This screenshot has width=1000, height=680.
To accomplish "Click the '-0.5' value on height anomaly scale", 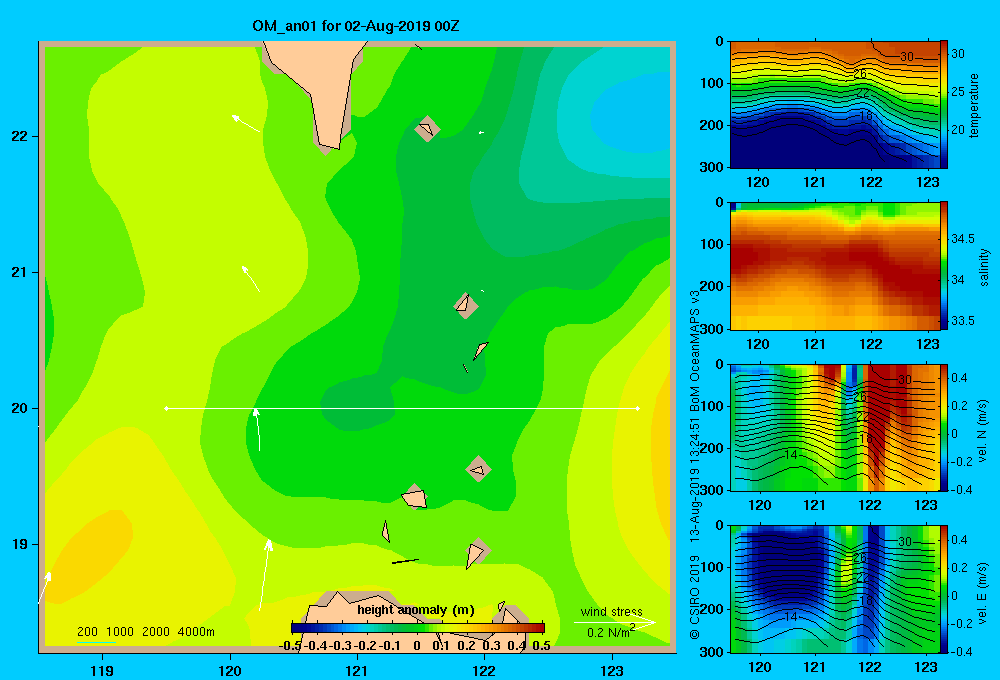I will (x=290, y=646).
